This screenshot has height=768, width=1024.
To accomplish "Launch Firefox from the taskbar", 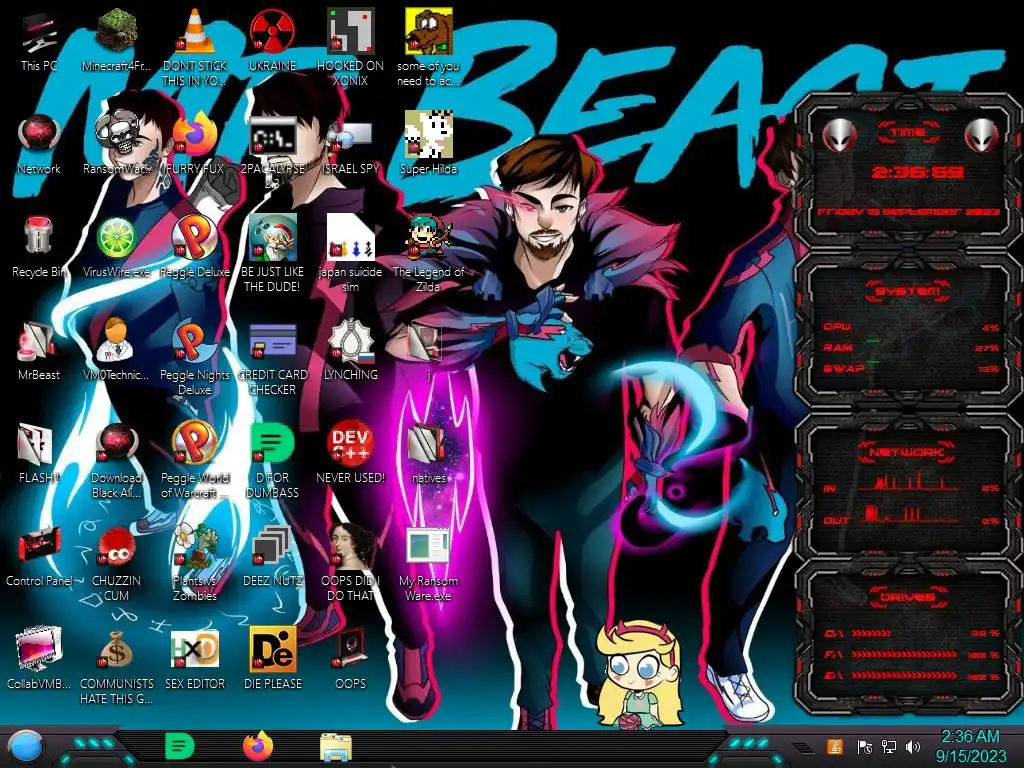I will point(258,746).
